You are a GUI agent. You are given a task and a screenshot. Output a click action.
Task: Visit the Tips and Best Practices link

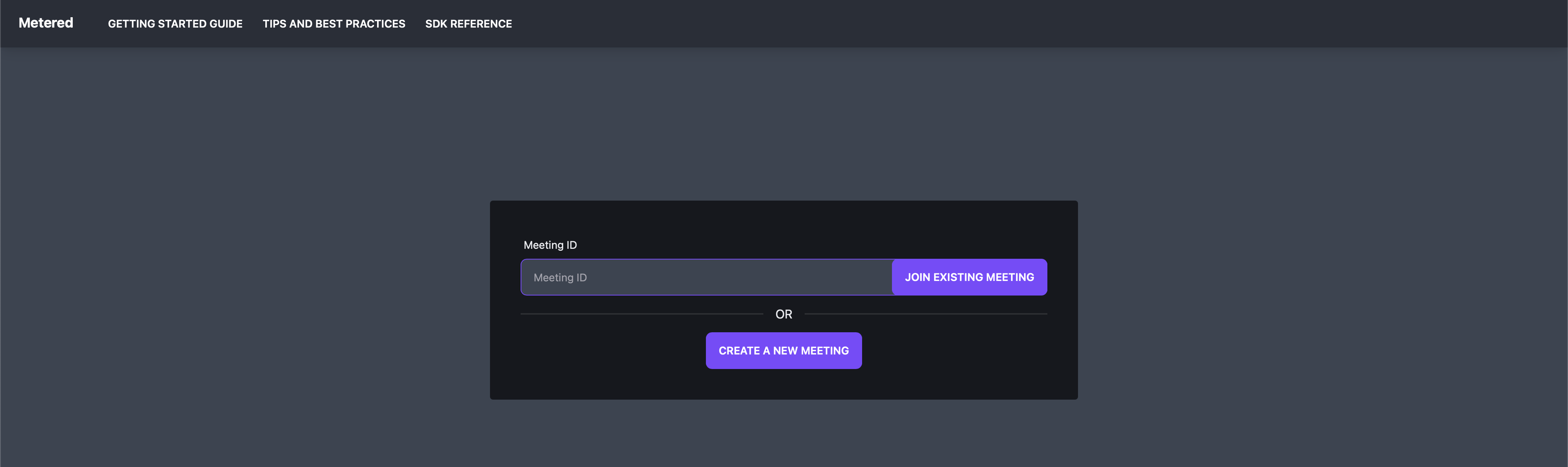[x=333, y=24]
